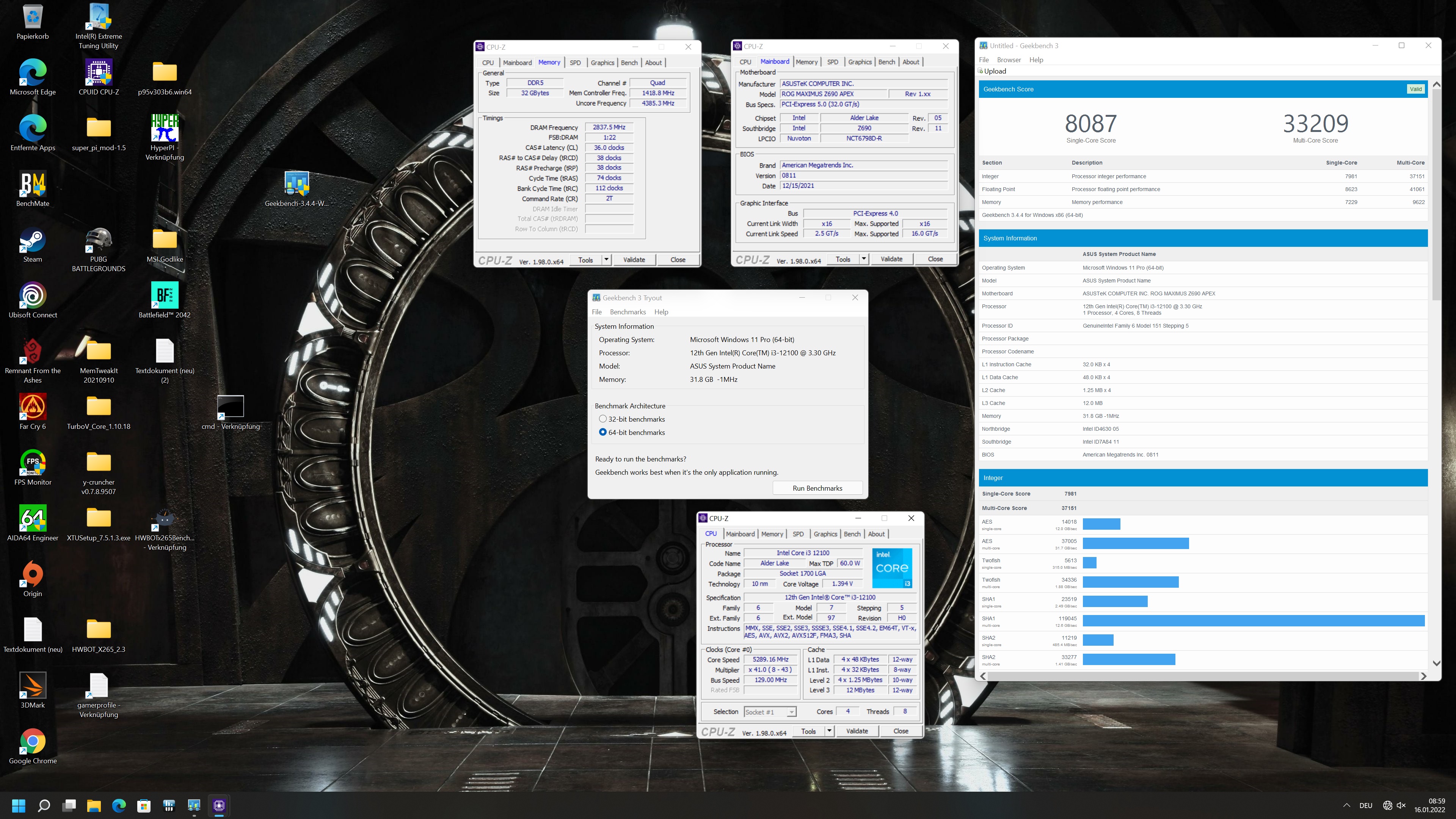Image resolution: width=1456 pixels, height=819 pixels.
Task: Open Task View from taskbar
Action: pyautogui.click(x=69, y=805)
